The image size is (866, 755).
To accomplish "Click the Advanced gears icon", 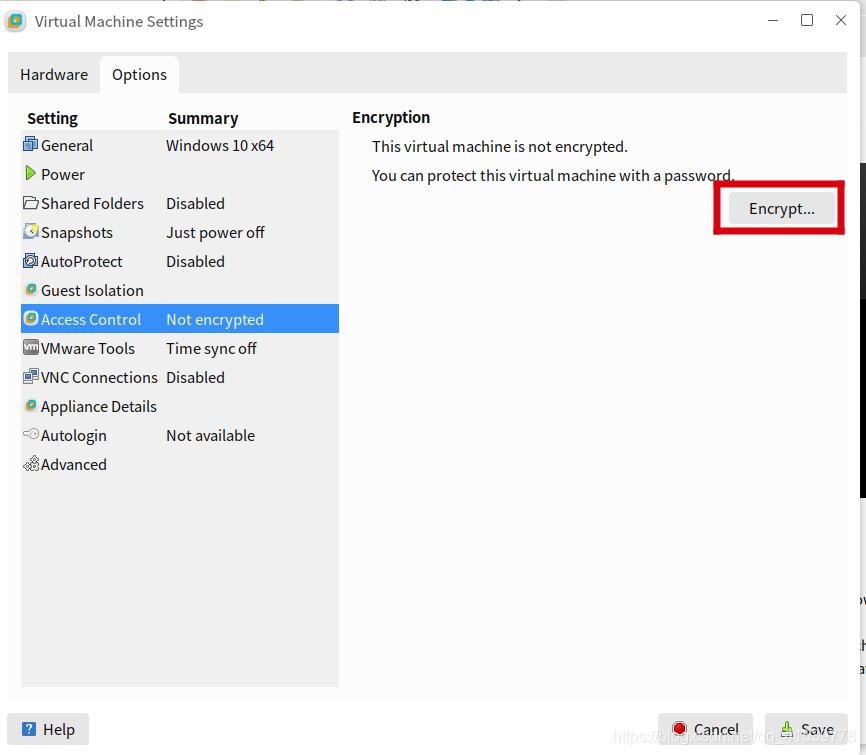I will point(31,464).
